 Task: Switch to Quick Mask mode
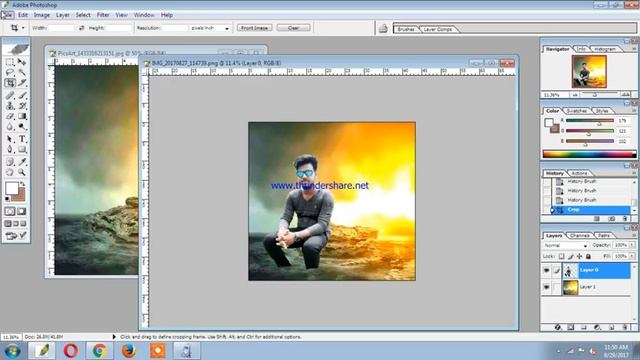(22, 211)
